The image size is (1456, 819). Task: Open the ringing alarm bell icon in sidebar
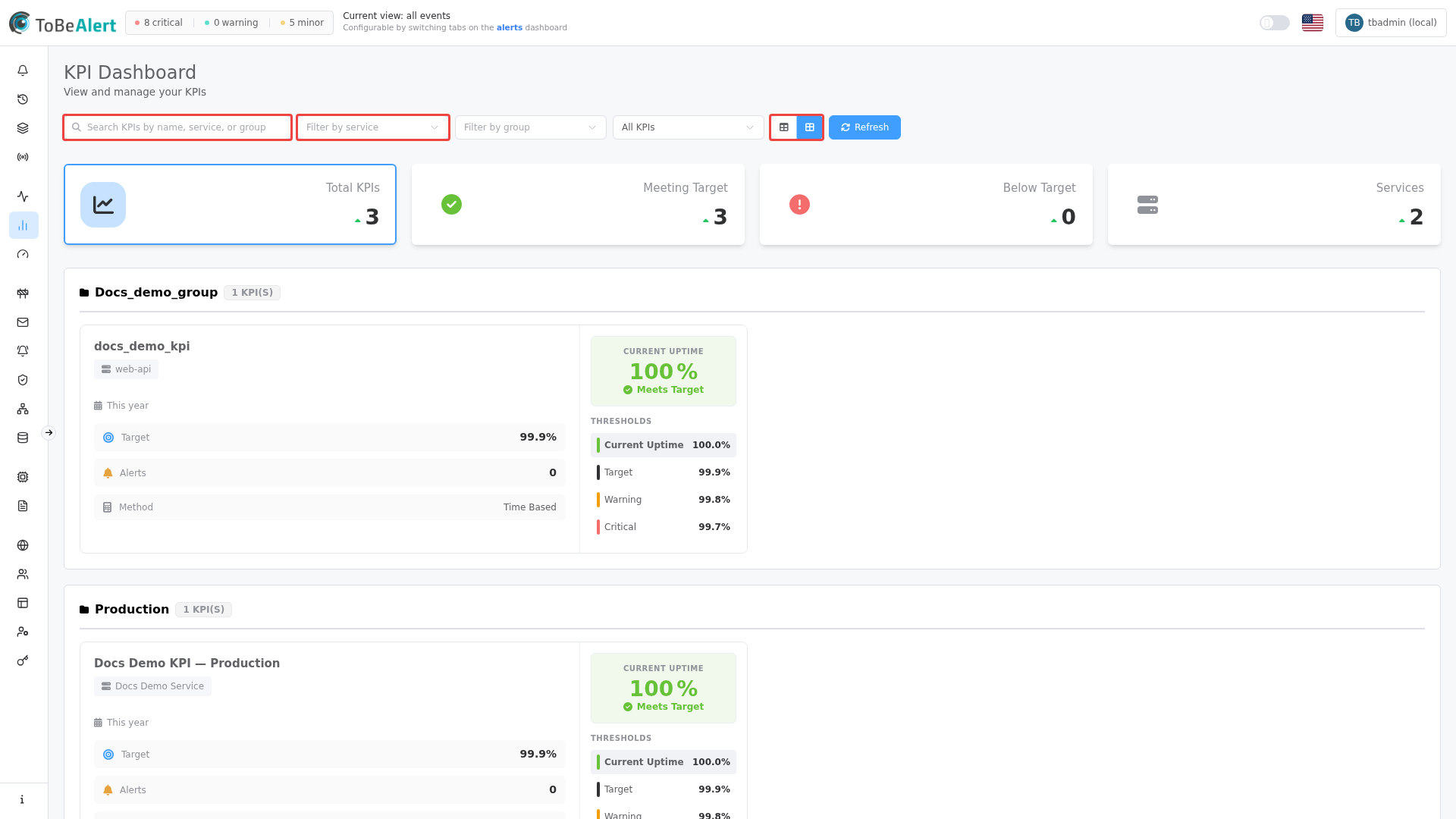coord(23,351)
